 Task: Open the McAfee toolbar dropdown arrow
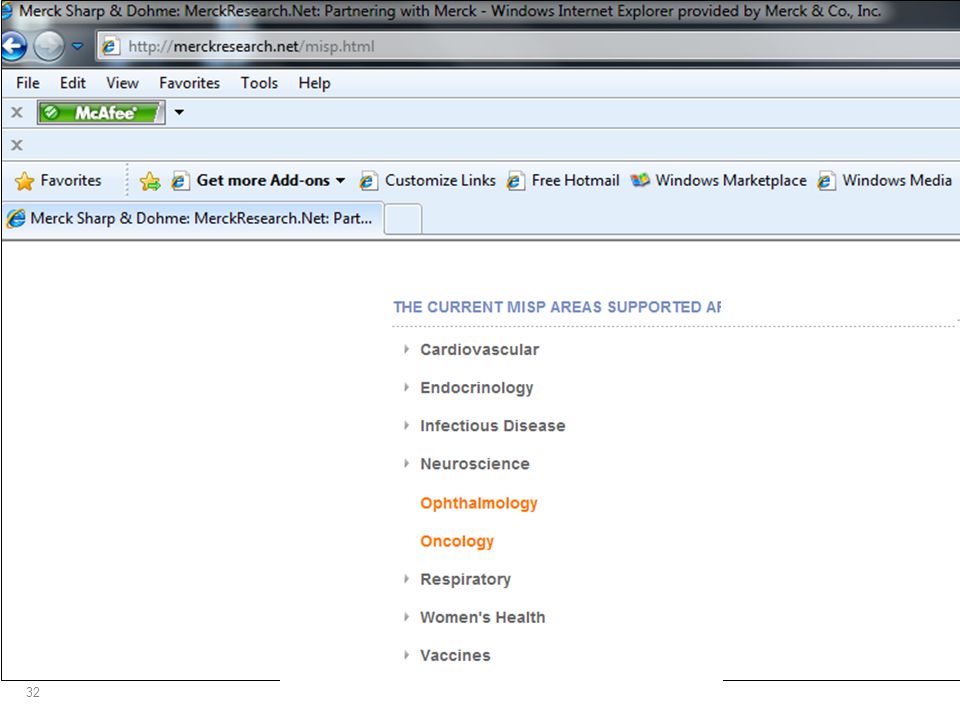[x=179, y=112]
